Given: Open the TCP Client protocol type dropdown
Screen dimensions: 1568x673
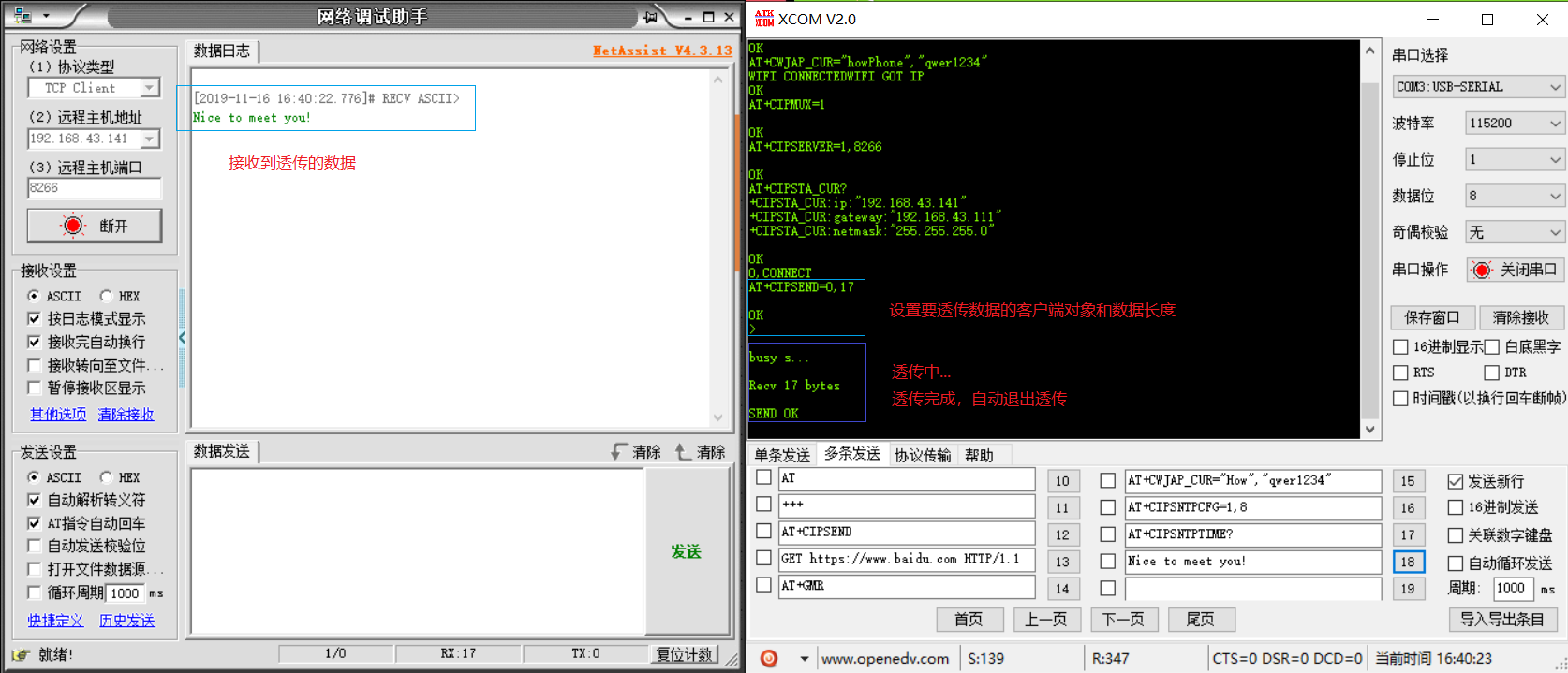Looking at the screenshot, I should [x=149, y=88].
